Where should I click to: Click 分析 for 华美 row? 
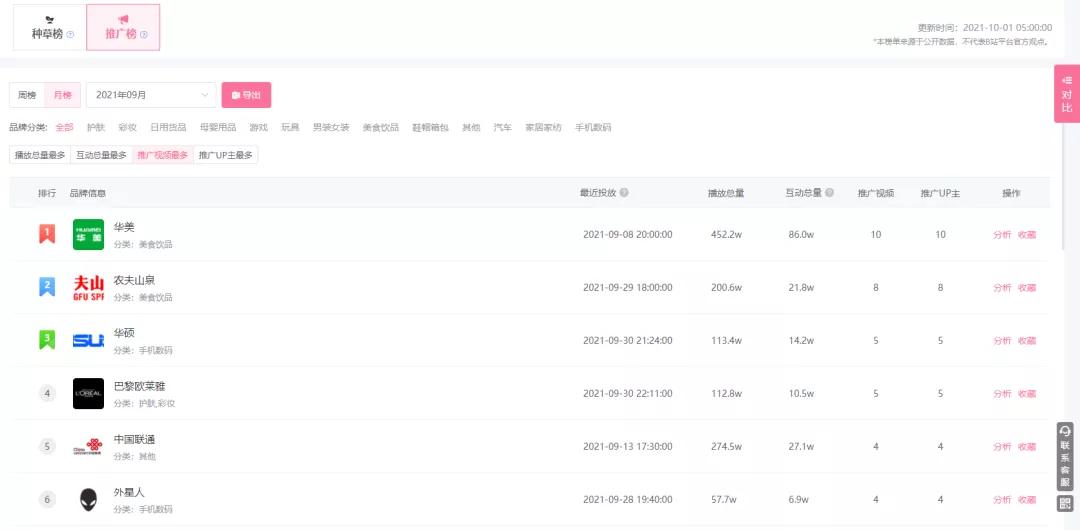pos(1002,235)
